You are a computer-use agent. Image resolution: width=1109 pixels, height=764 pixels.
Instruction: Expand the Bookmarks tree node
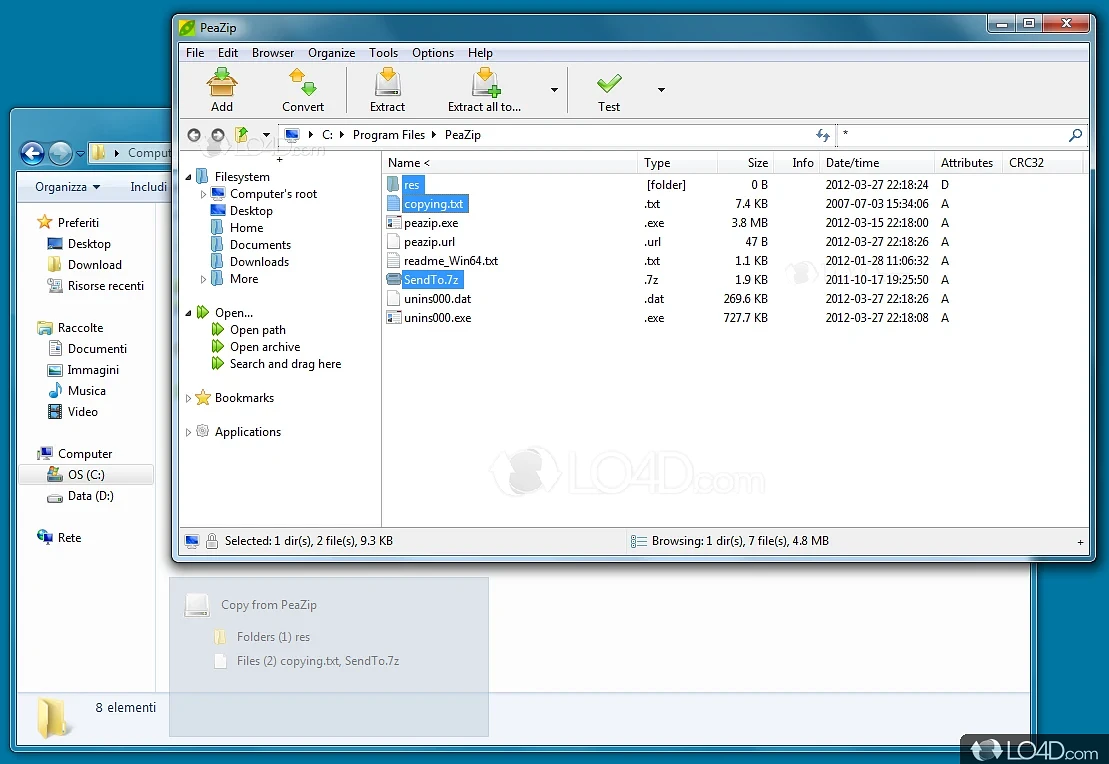click(188, 398)
